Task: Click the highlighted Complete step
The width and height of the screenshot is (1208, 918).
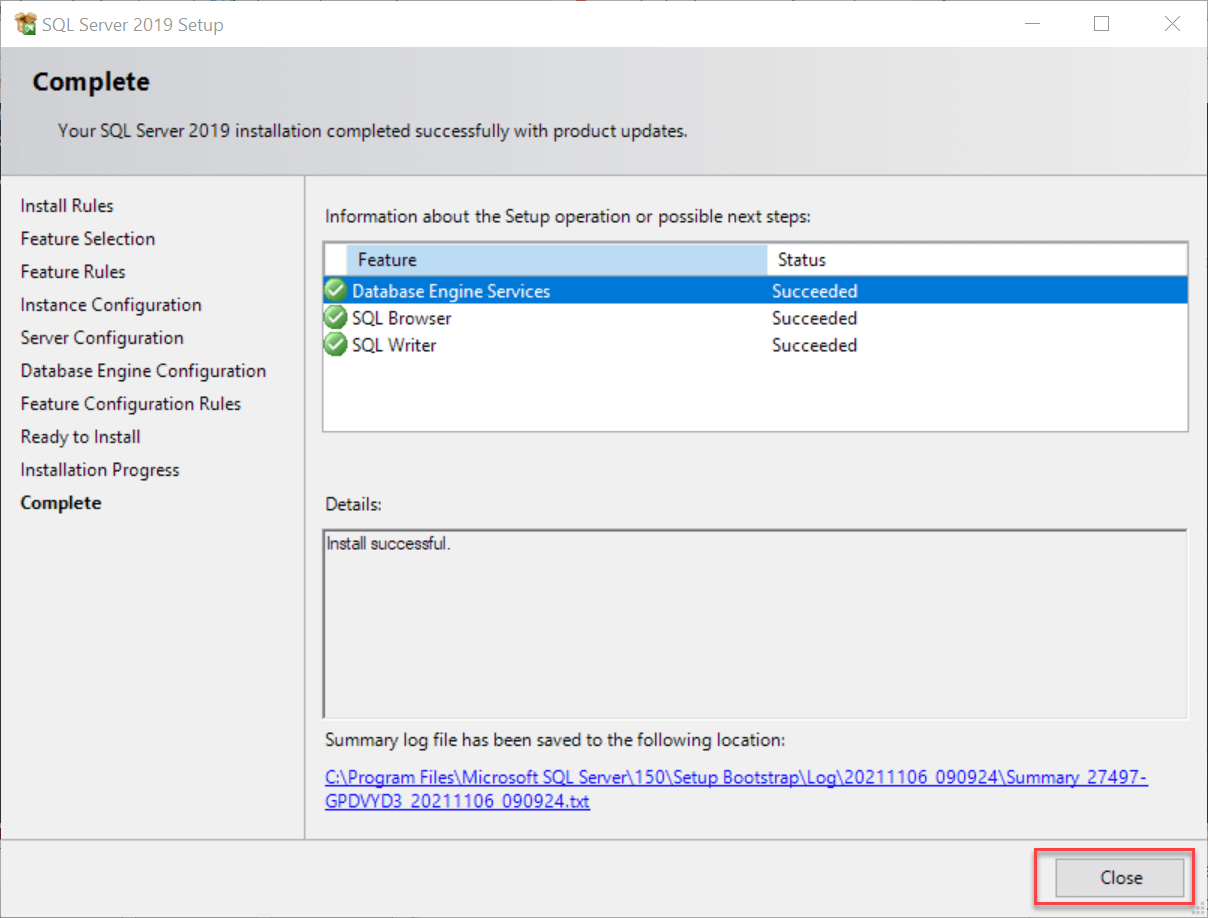Action: pyautogui.click(x=61, y=502)
